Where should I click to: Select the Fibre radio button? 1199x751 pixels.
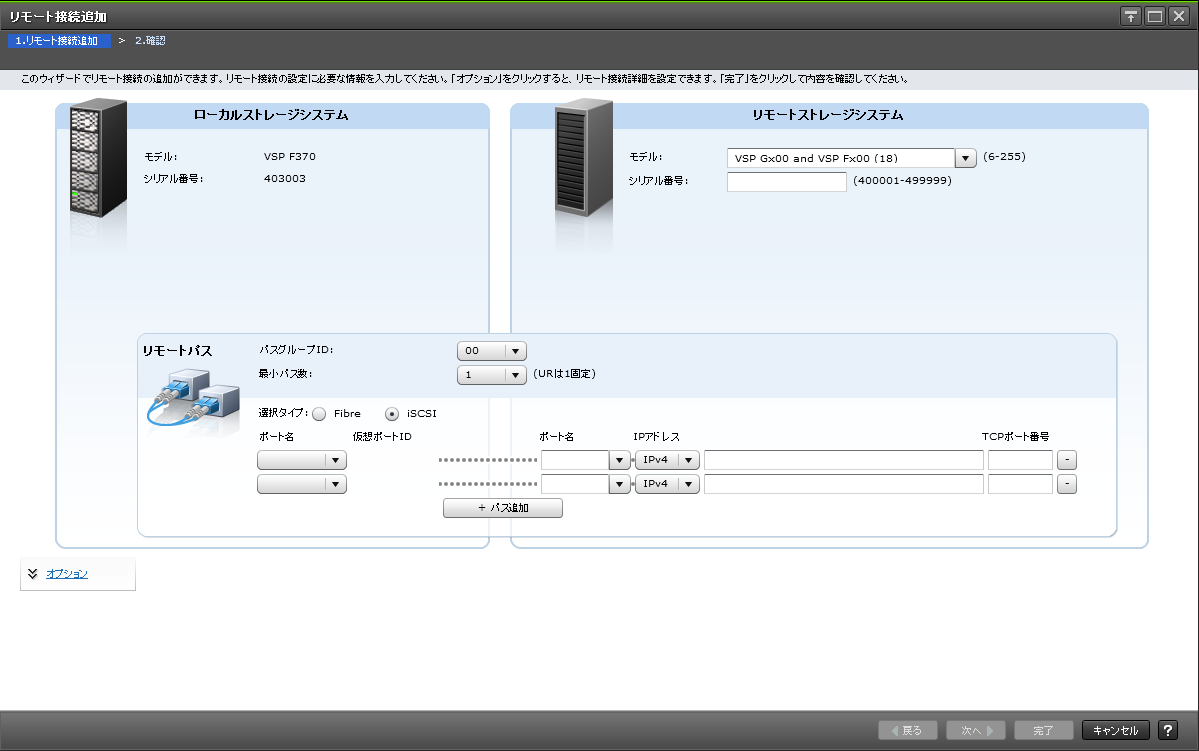[x=319, y=413]
